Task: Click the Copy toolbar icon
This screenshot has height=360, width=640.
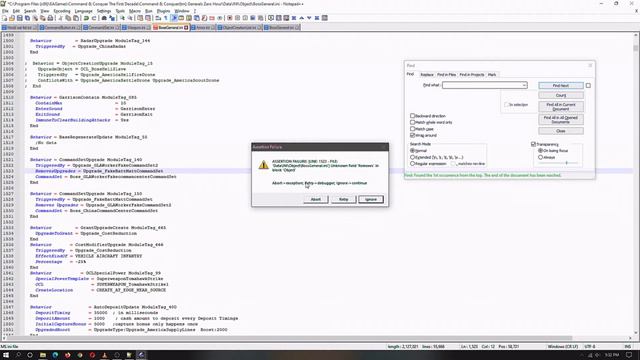Action: pos(68,18)
